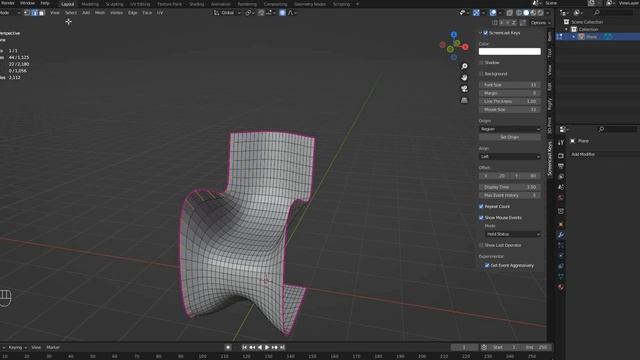This screenshot has height=360, width=640.
Task: Select edge selection mode icon
Action: (x=35, y=13)
